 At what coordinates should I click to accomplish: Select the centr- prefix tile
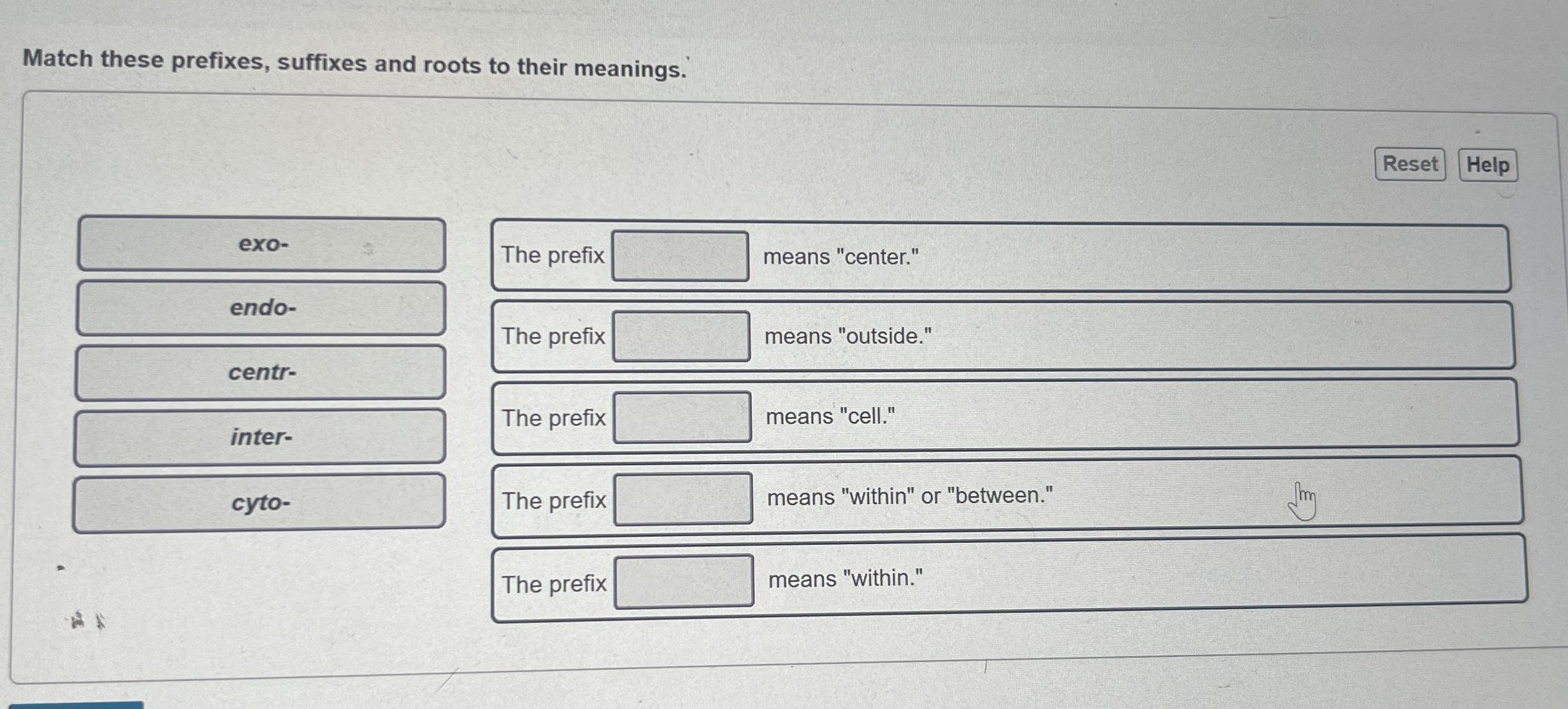tap(261, 373)
